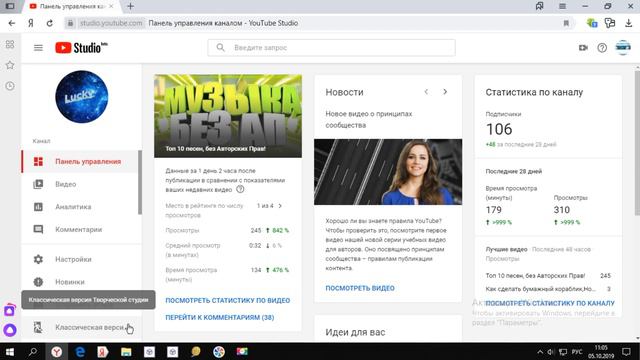Image resolution: width=640 pixels, height=360 pixels.
Task: Open the notification center icon
Action: pyautogui.click(x=627, y=351)
